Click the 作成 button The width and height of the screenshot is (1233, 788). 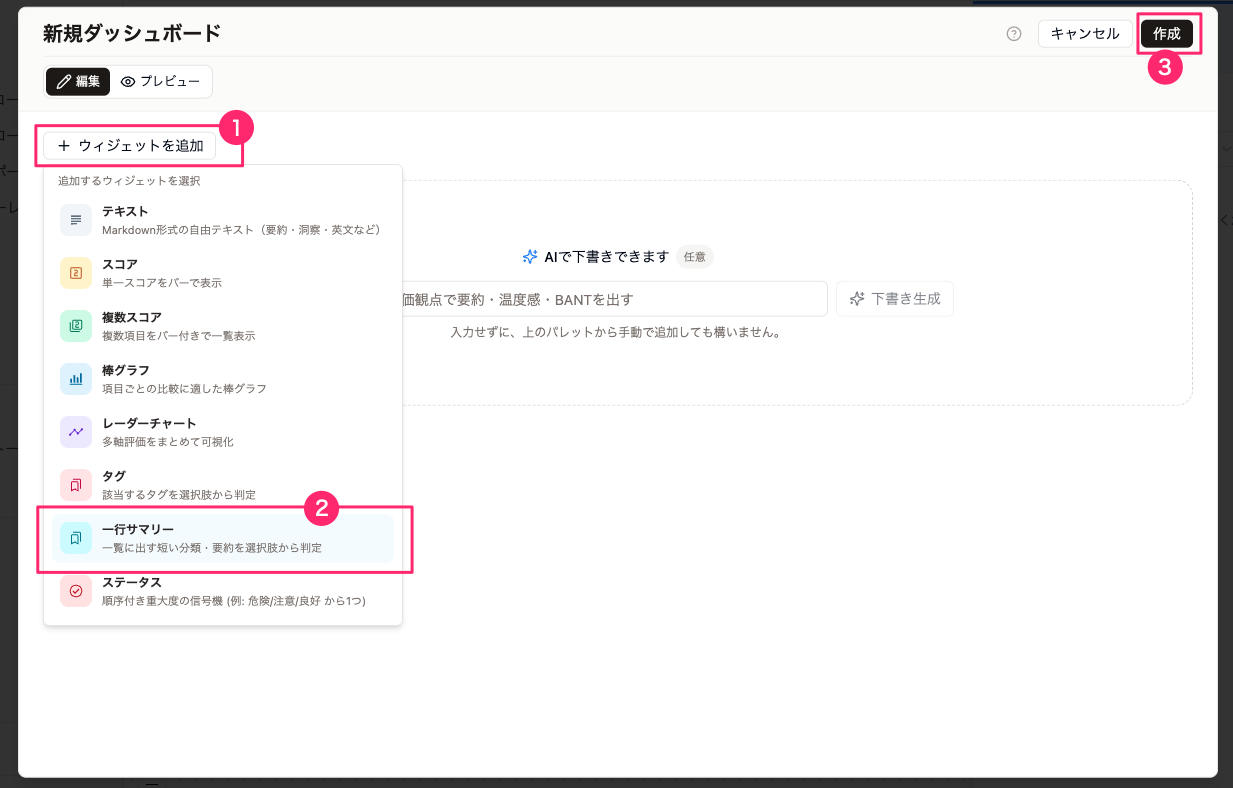pos(1167,33)
